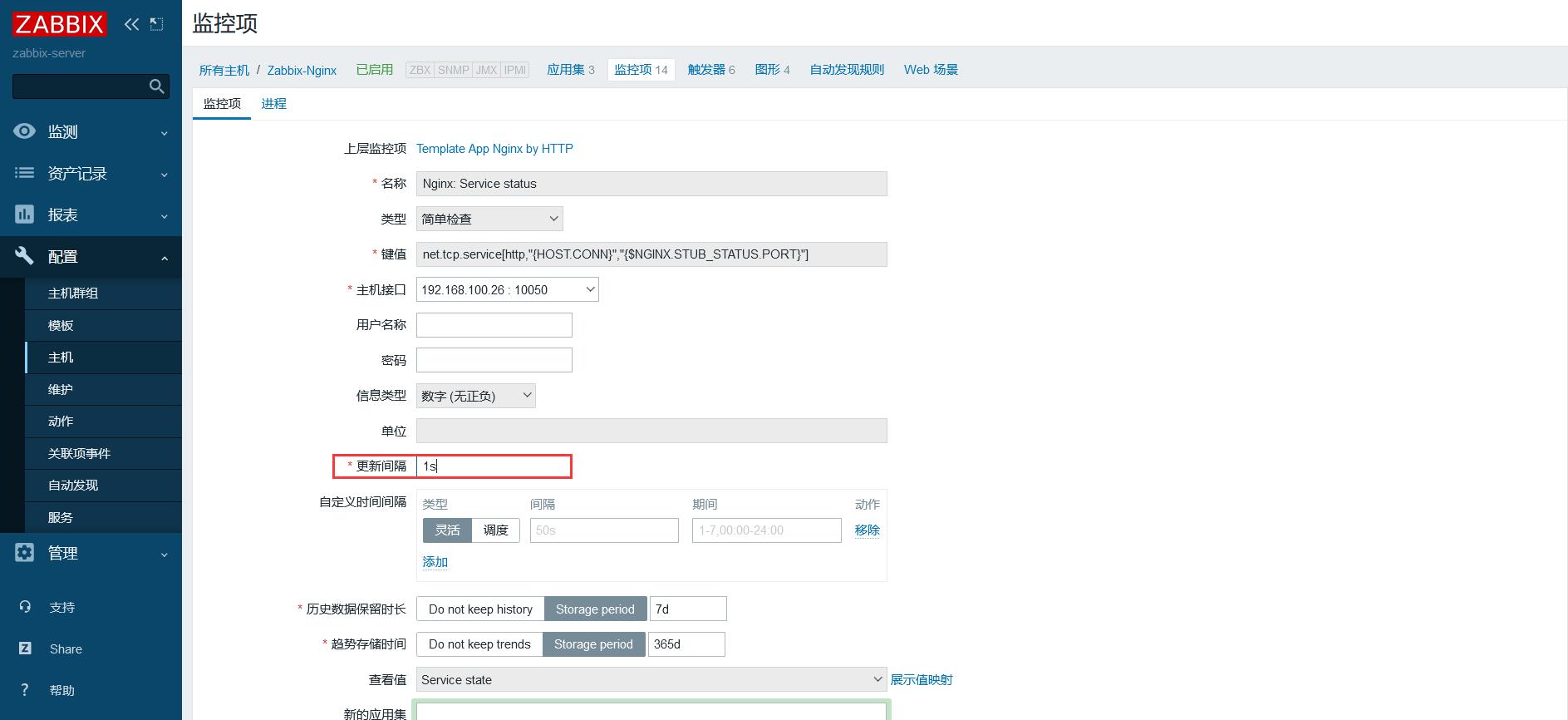Click the gear icon for 管理
The height and width of the screenshot is (720, 1568).
24,553
